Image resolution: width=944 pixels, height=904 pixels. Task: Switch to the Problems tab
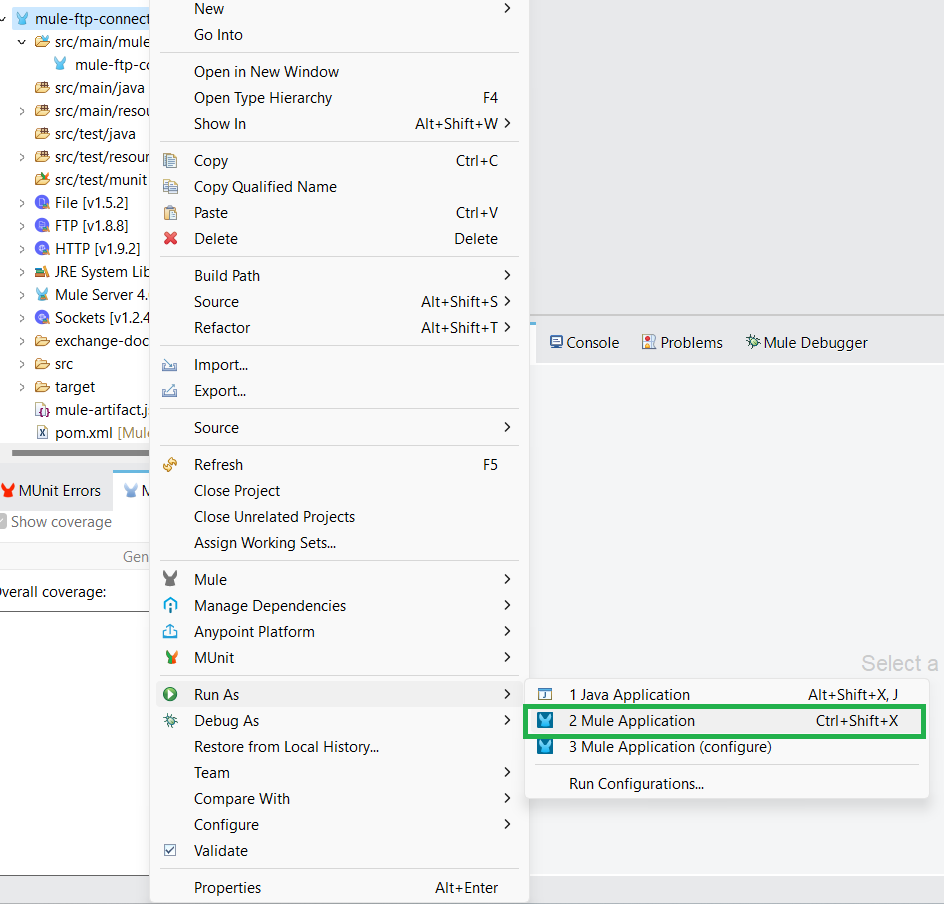coord(682,343)
